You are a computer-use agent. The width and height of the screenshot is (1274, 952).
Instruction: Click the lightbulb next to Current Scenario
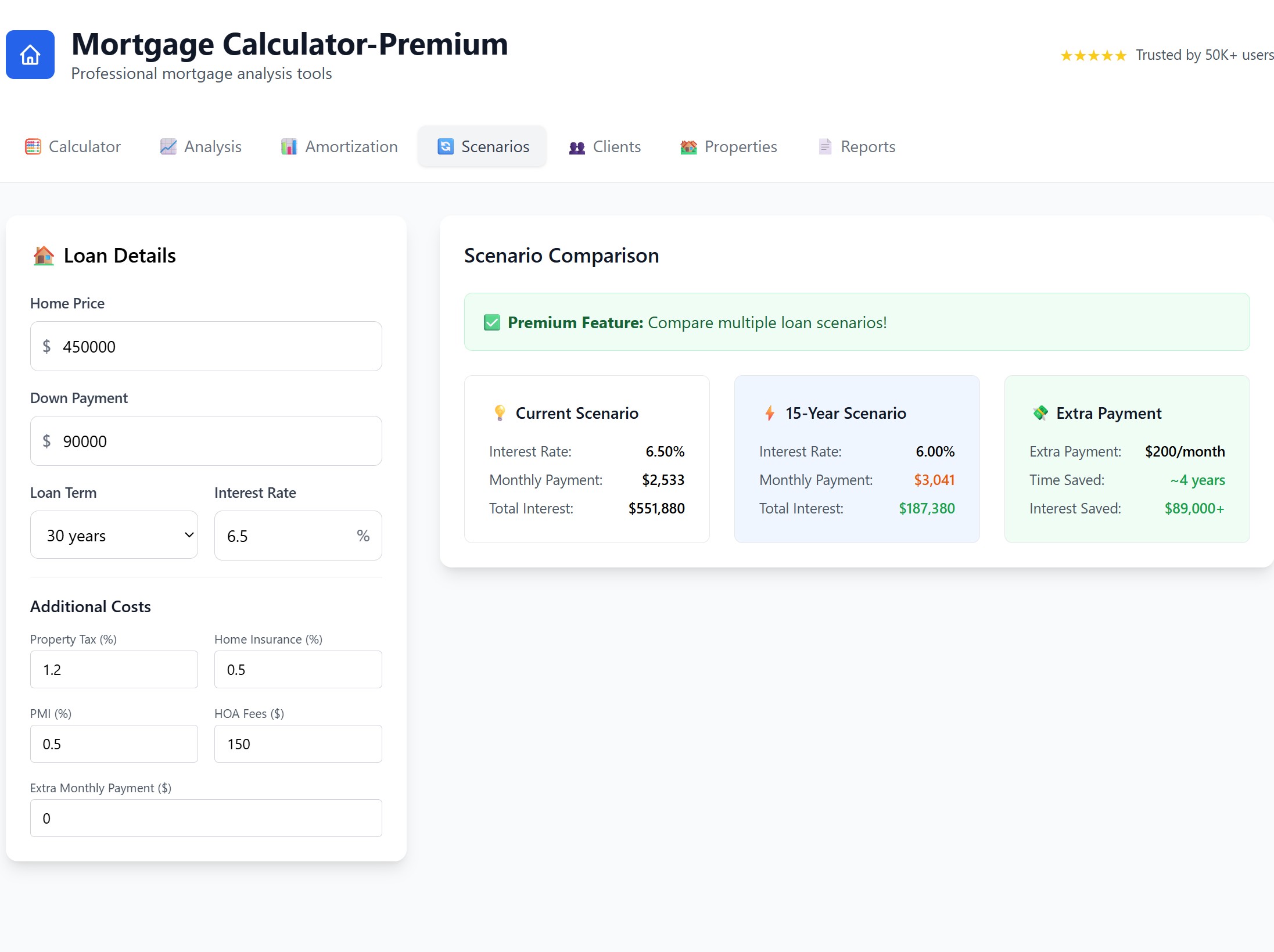tap(500, 413)
